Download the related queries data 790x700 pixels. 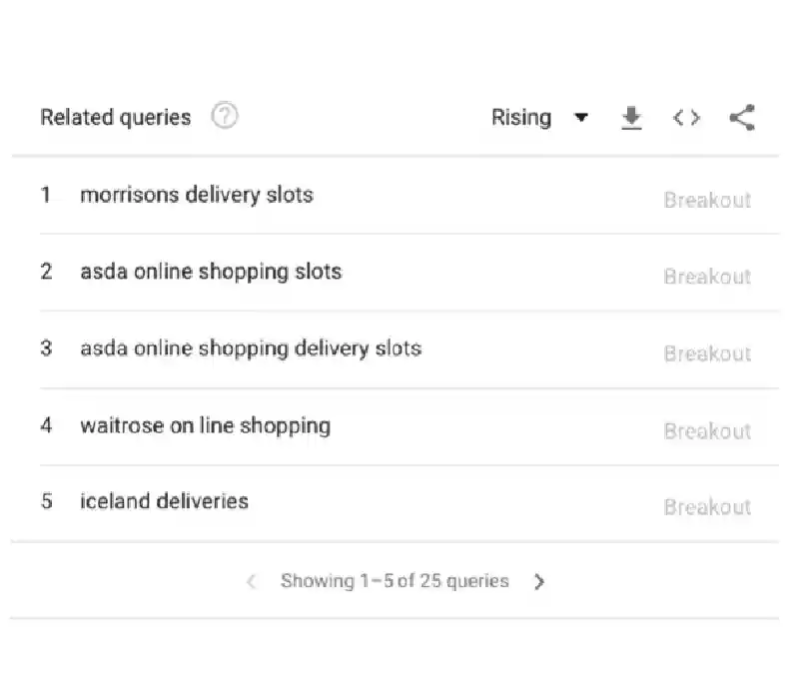[631, 118]
